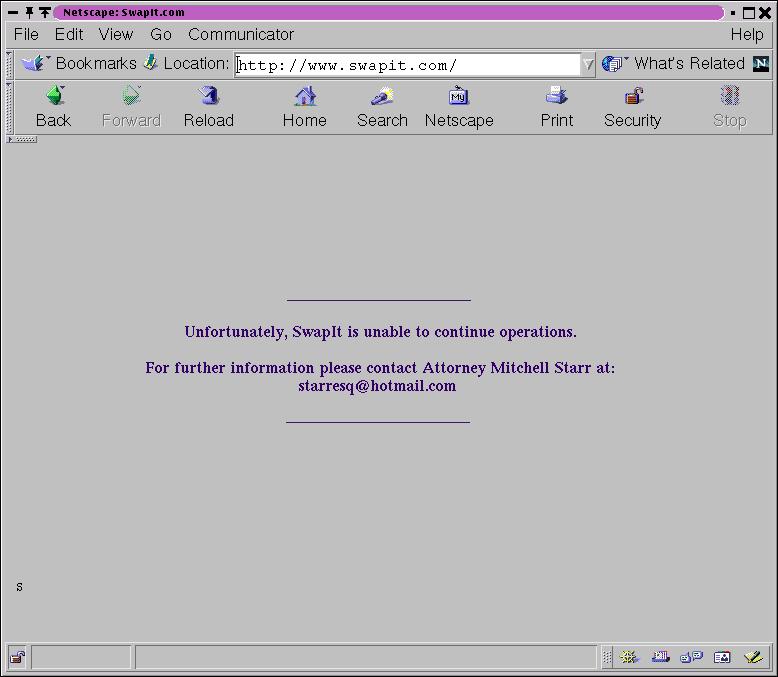
Task: Minimize the Netscape window with dot button
Action: (733, 13)
